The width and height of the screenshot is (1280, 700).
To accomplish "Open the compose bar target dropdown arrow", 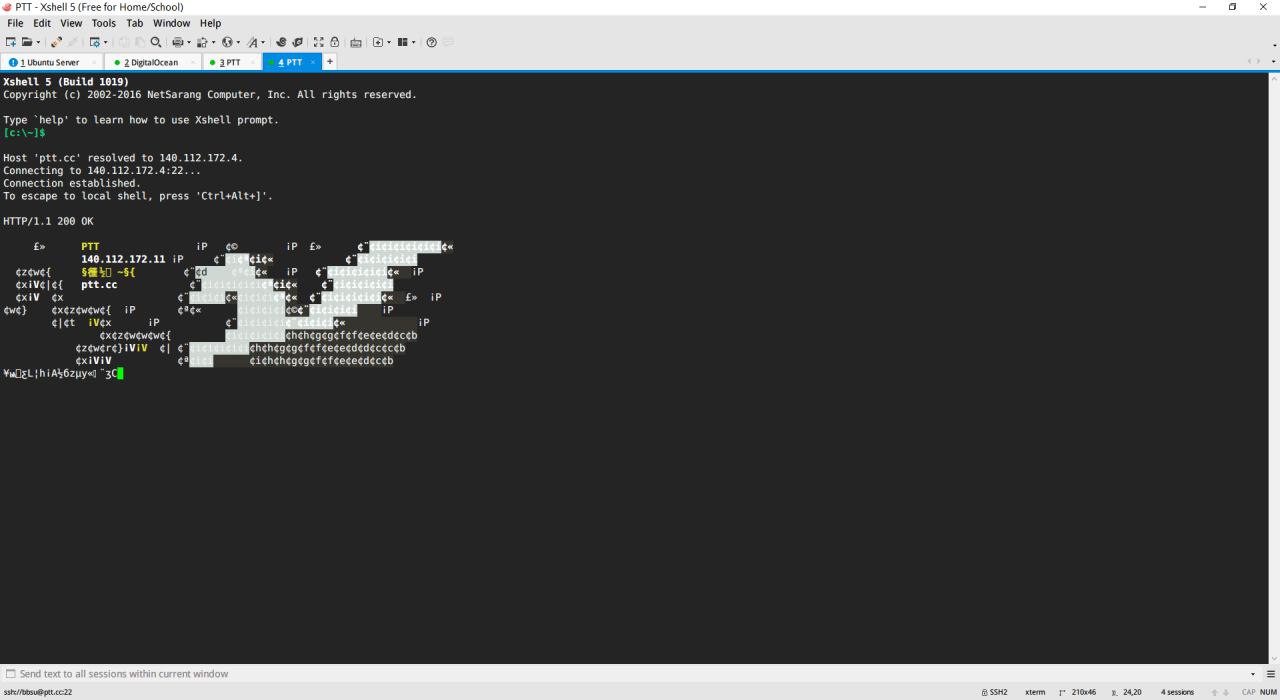I will (x=1253, y=674).
